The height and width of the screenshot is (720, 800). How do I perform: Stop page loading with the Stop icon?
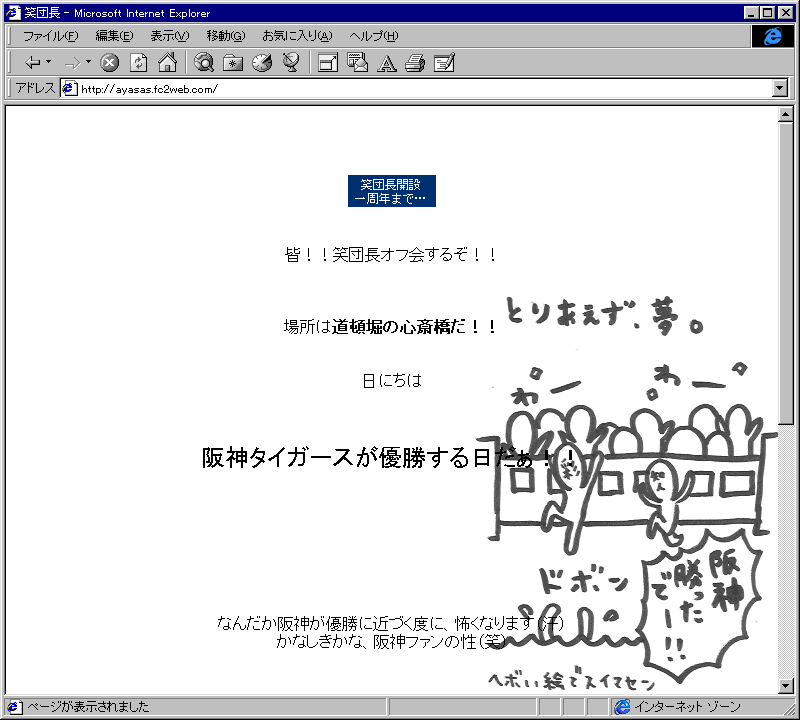109,63
